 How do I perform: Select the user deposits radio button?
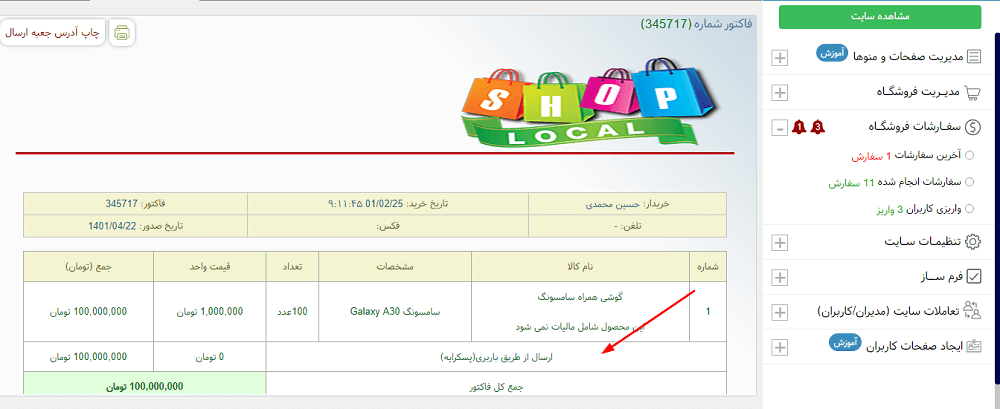(x=969, y=209)
